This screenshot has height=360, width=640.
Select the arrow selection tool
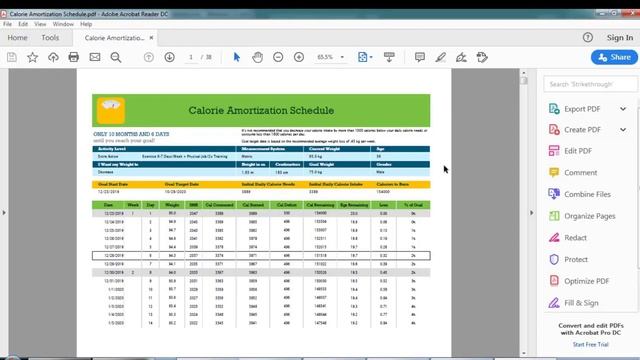point(236,57)
